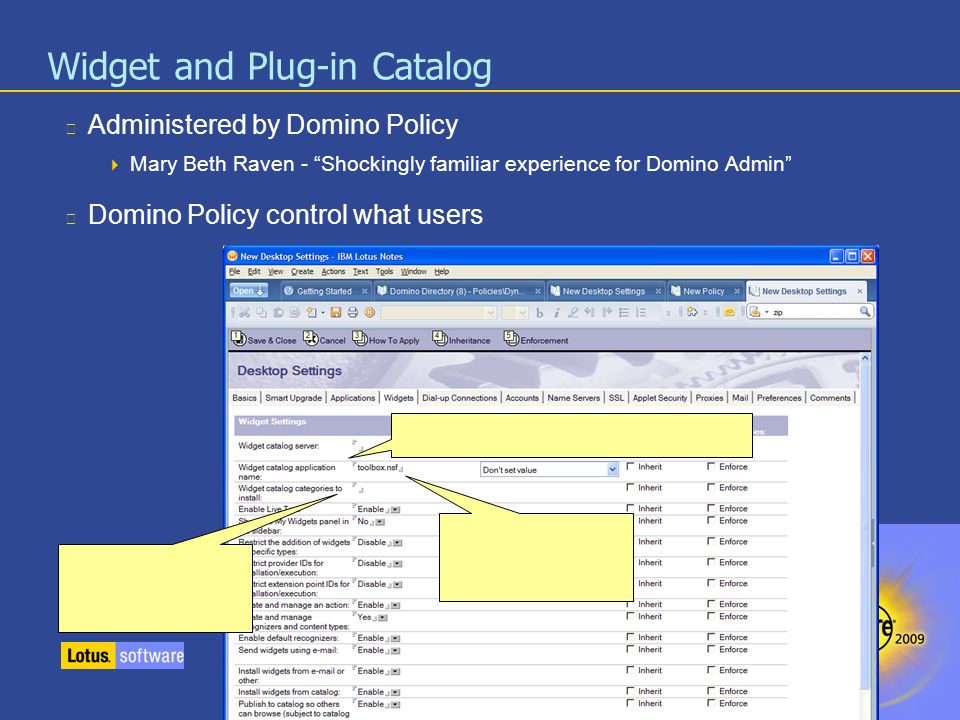
Task: Open the Create menu
Action: tap(302, 271)
